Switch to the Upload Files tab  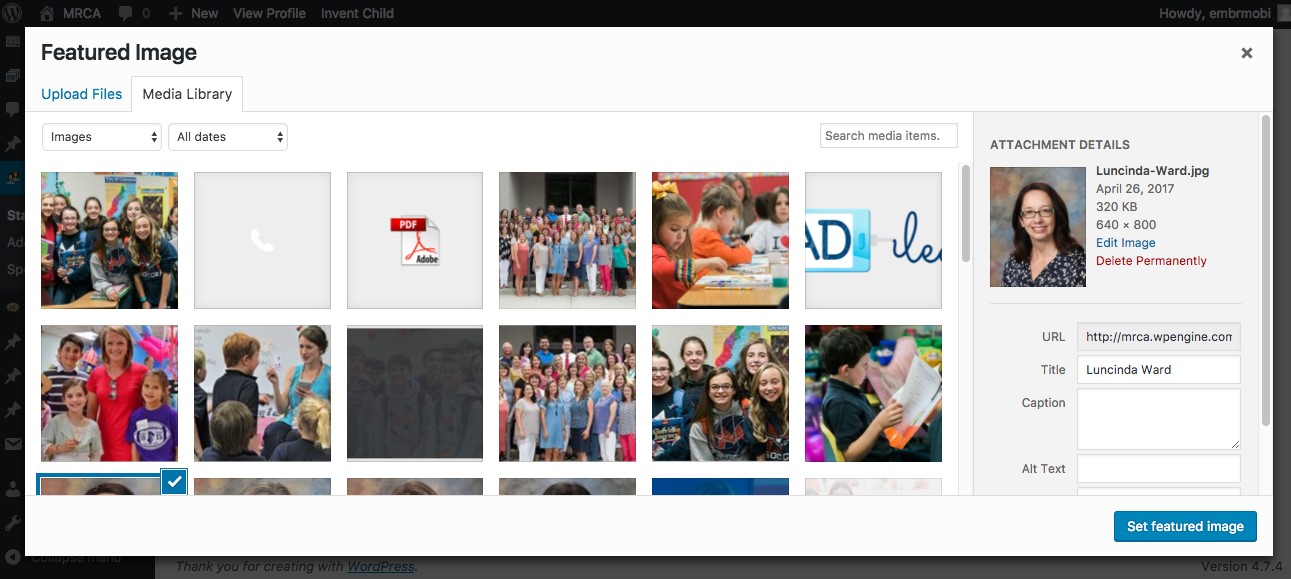tap(82, 94)
